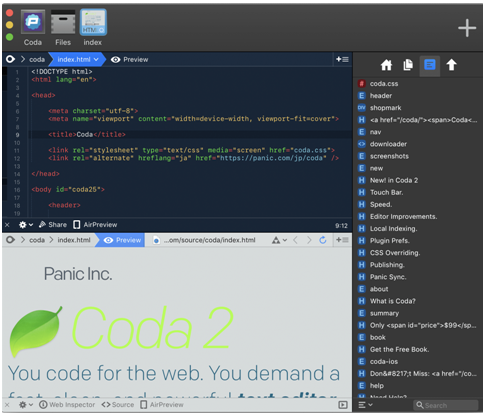Click the Publish upload arrow icon
Image resolution: width=483 pixels, height=413 pixels.
(x=451, y=65)
